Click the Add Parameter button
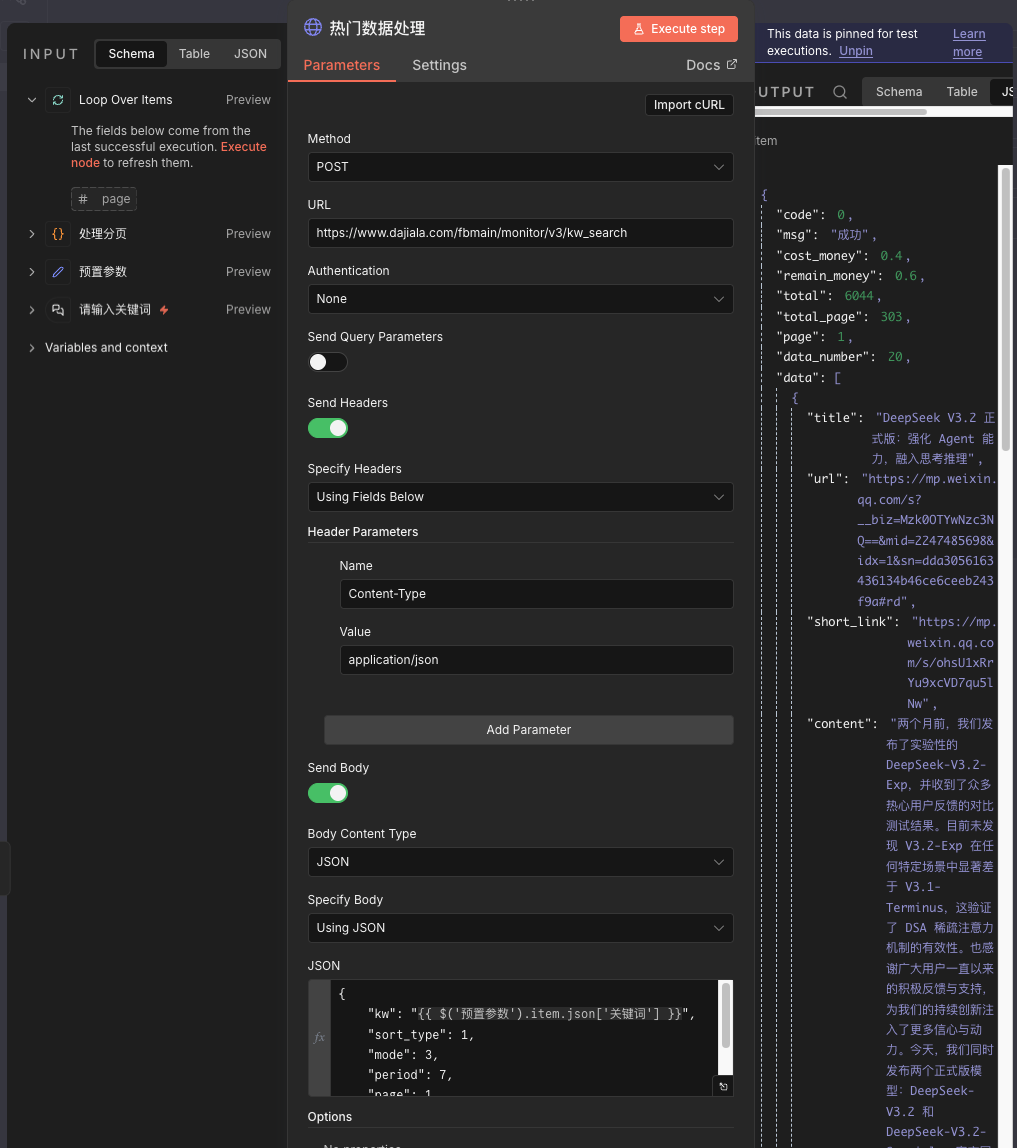This screenshot has height=1148, width=1017. (529, 730)
